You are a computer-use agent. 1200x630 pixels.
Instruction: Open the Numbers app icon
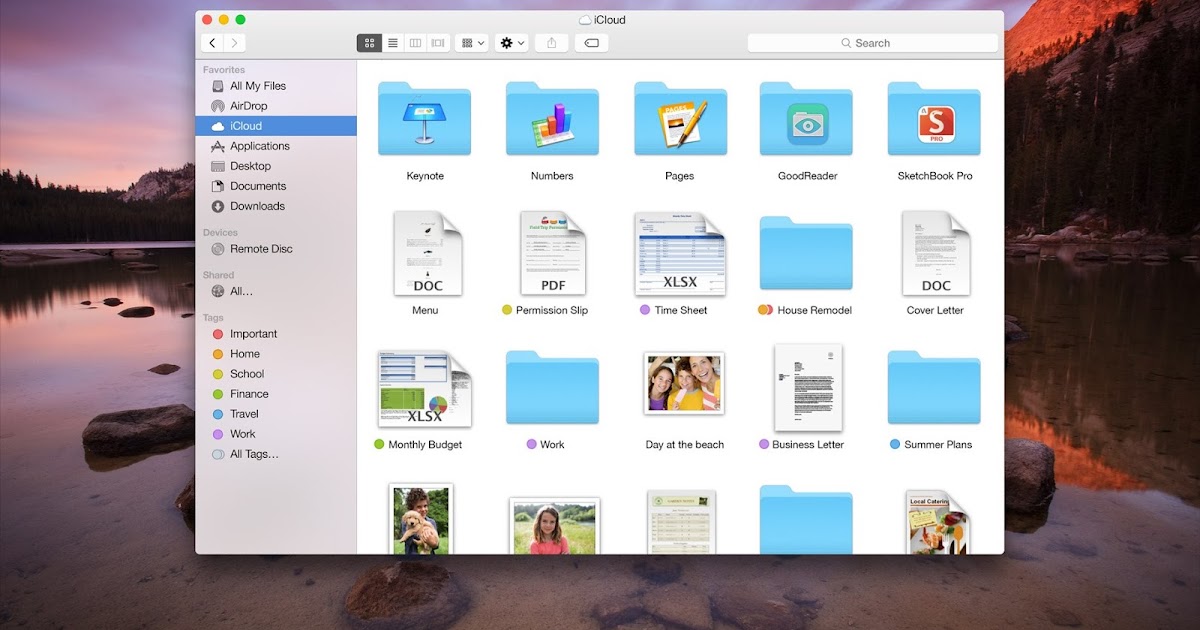point(551,119)
